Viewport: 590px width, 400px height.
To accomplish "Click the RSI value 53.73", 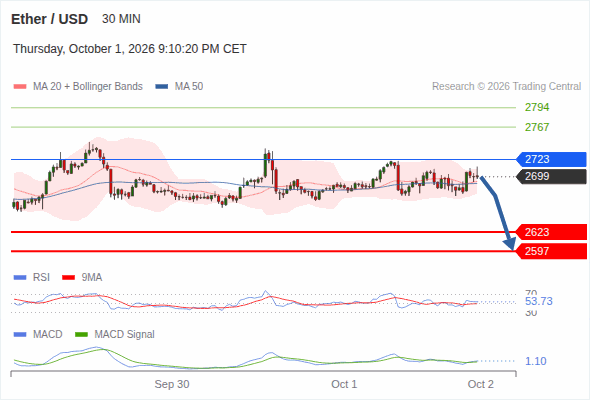I will click(x=539, y=301).
